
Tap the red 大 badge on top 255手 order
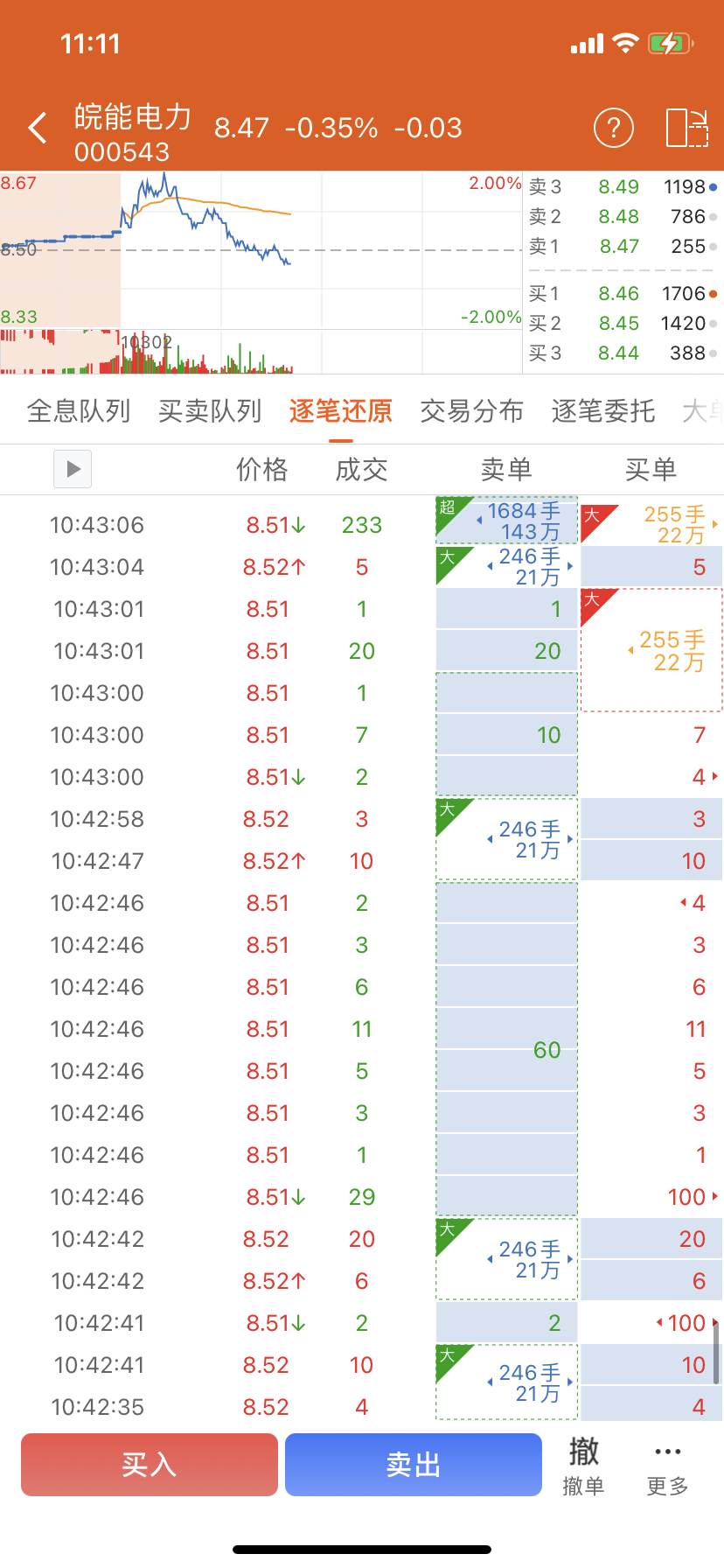coord(593,515)
